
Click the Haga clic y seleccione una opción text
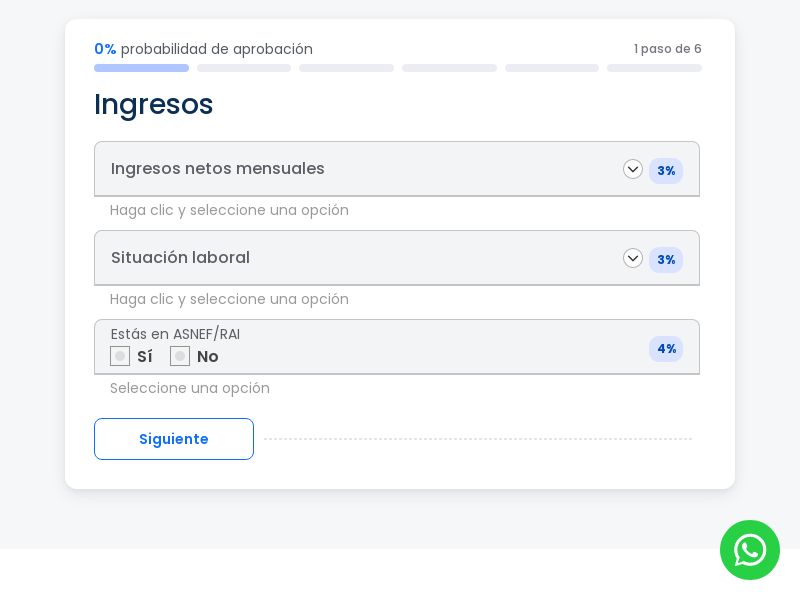[229, 210]
